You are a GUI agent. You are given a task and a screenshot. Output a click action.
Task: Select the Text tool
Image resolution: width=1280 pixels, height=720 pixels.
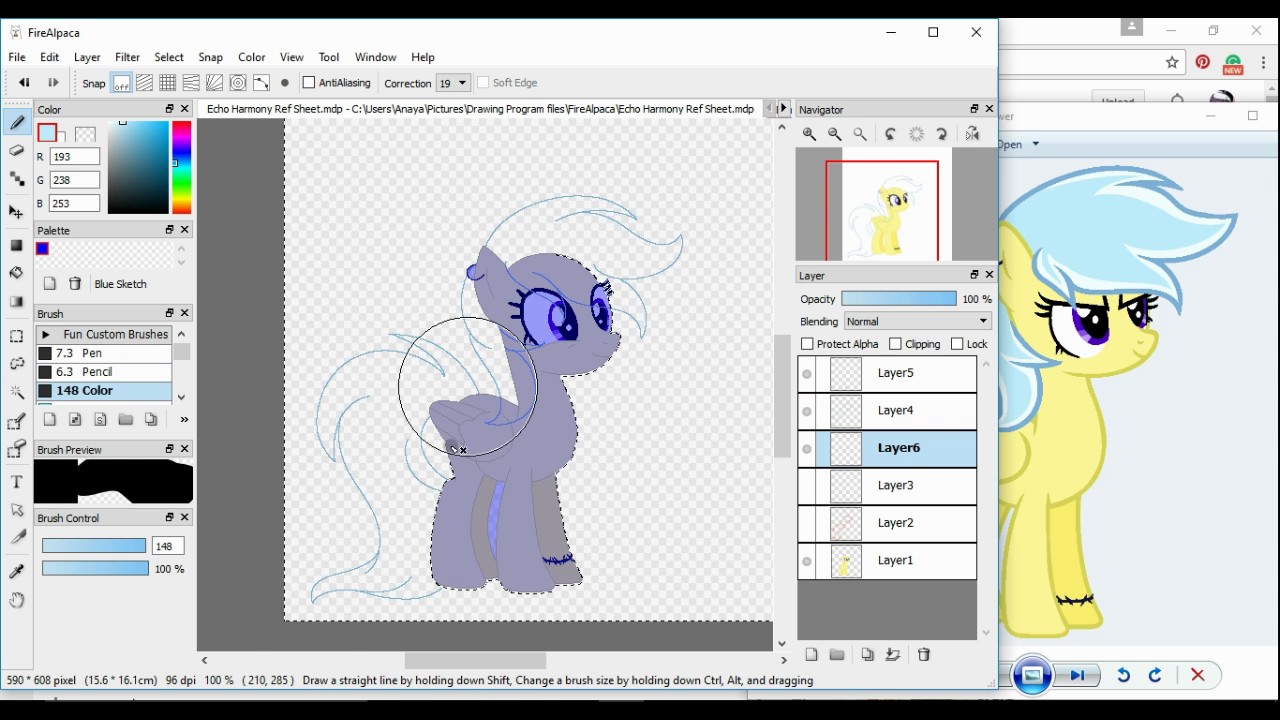[17, 482]
